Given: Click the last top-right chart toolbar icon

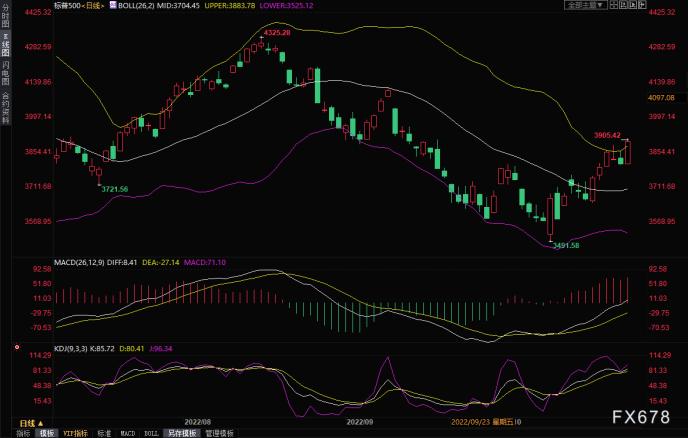Looking at the screenshot, I should point(642,5).
